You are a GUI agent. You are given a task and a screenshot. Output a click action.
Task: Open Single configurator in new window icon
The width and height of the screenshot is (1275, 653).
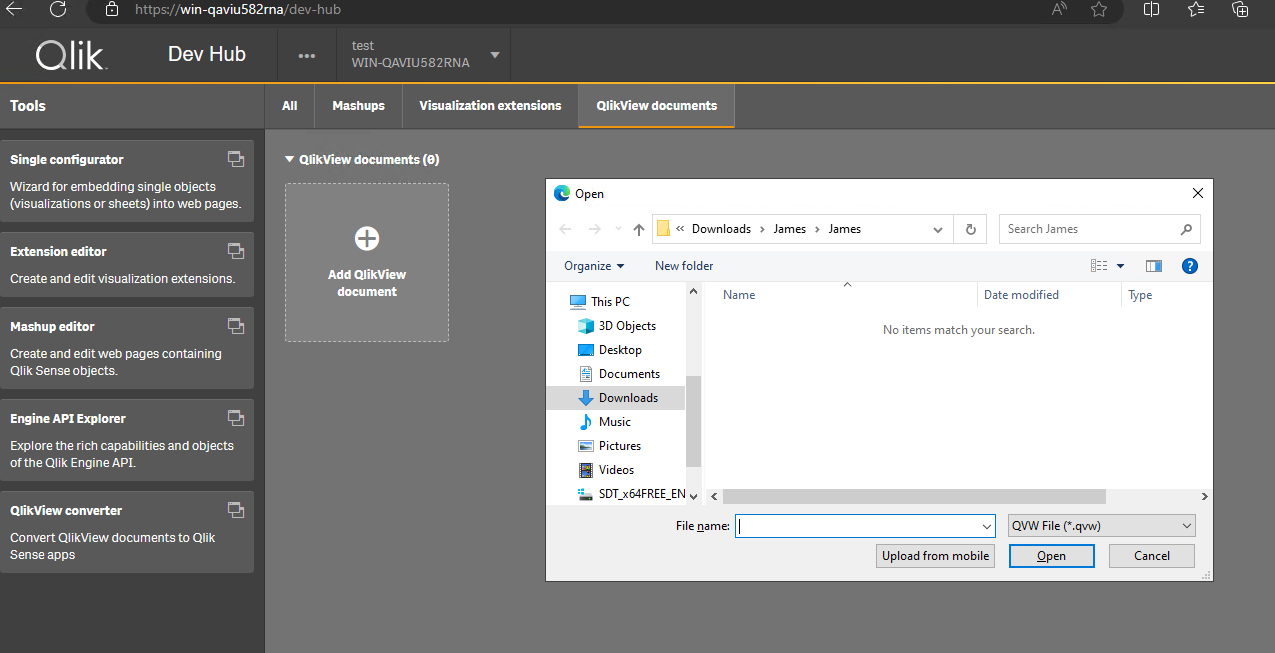(x=236, y=158)
